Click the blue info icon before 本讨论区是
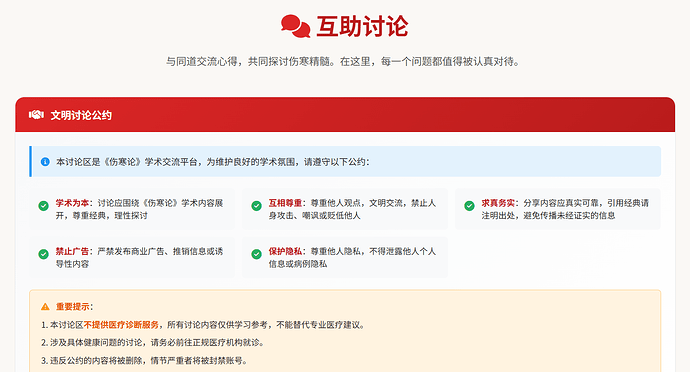 tap(45, 162)
